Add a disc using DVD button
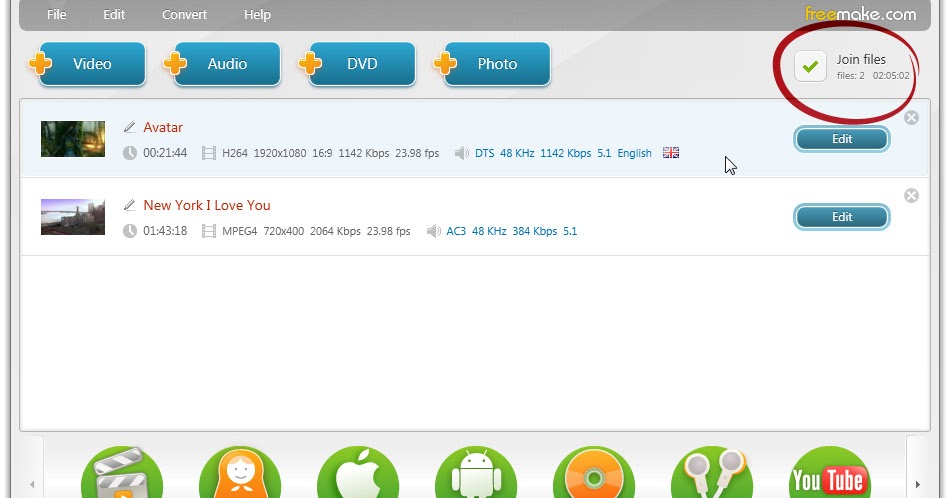Screen dimensions: 950x498 pos(362,64)
